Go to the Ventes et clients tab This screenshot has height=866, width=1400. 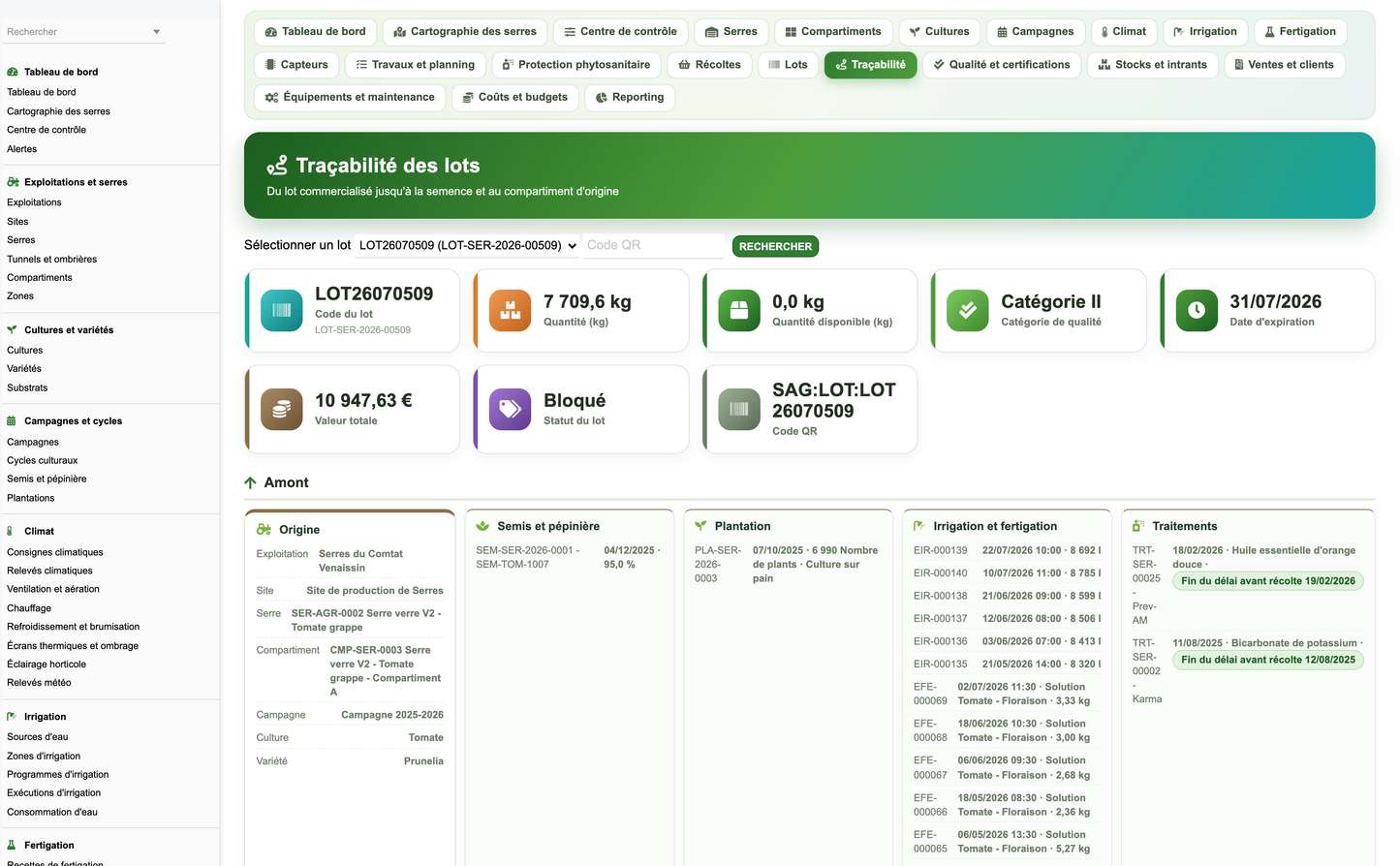pos(1285,65)
